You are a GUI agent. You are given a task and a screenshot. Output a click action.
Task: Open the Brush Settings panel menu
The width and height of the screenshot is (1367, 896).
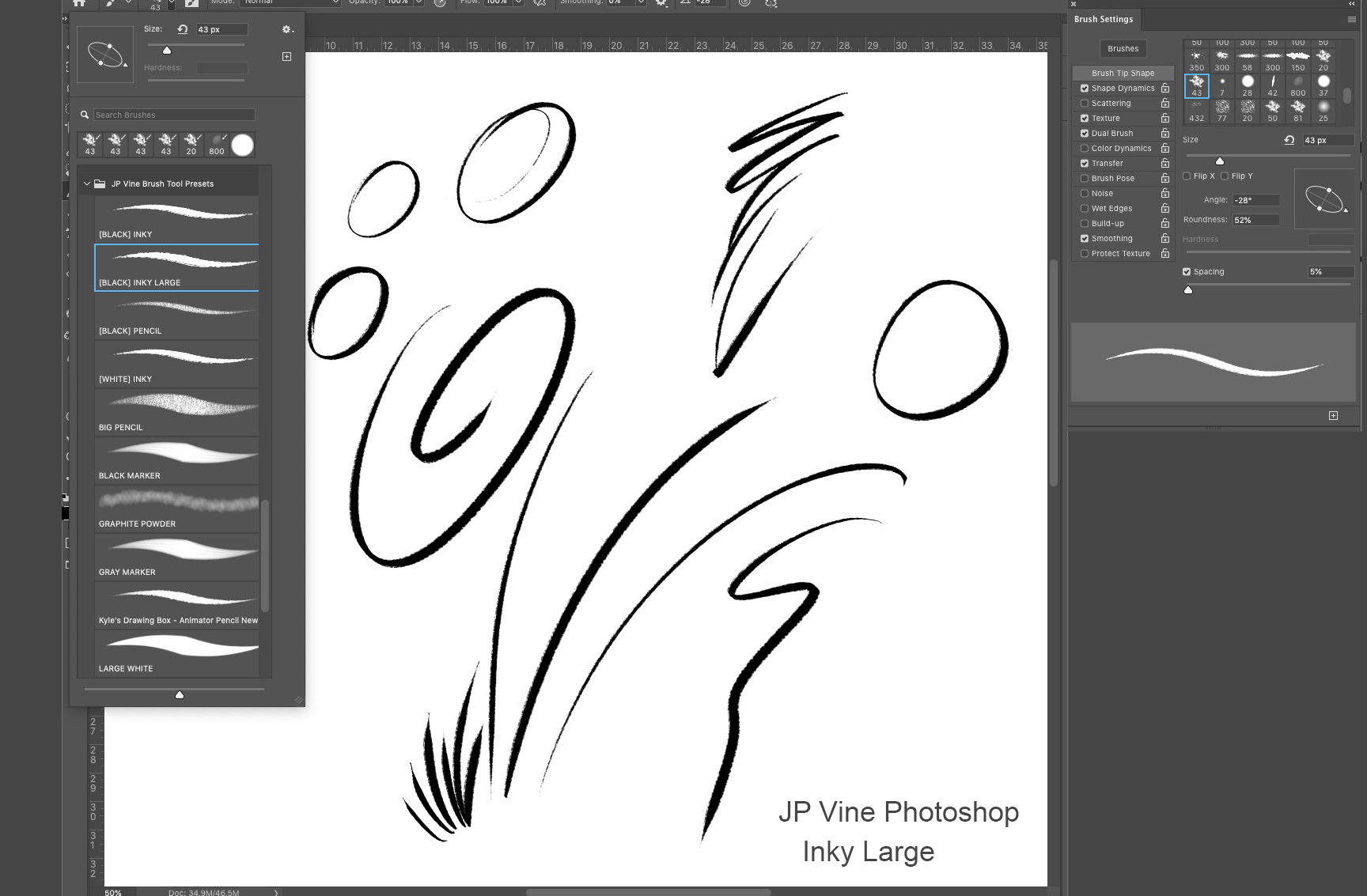point(1352,19)
